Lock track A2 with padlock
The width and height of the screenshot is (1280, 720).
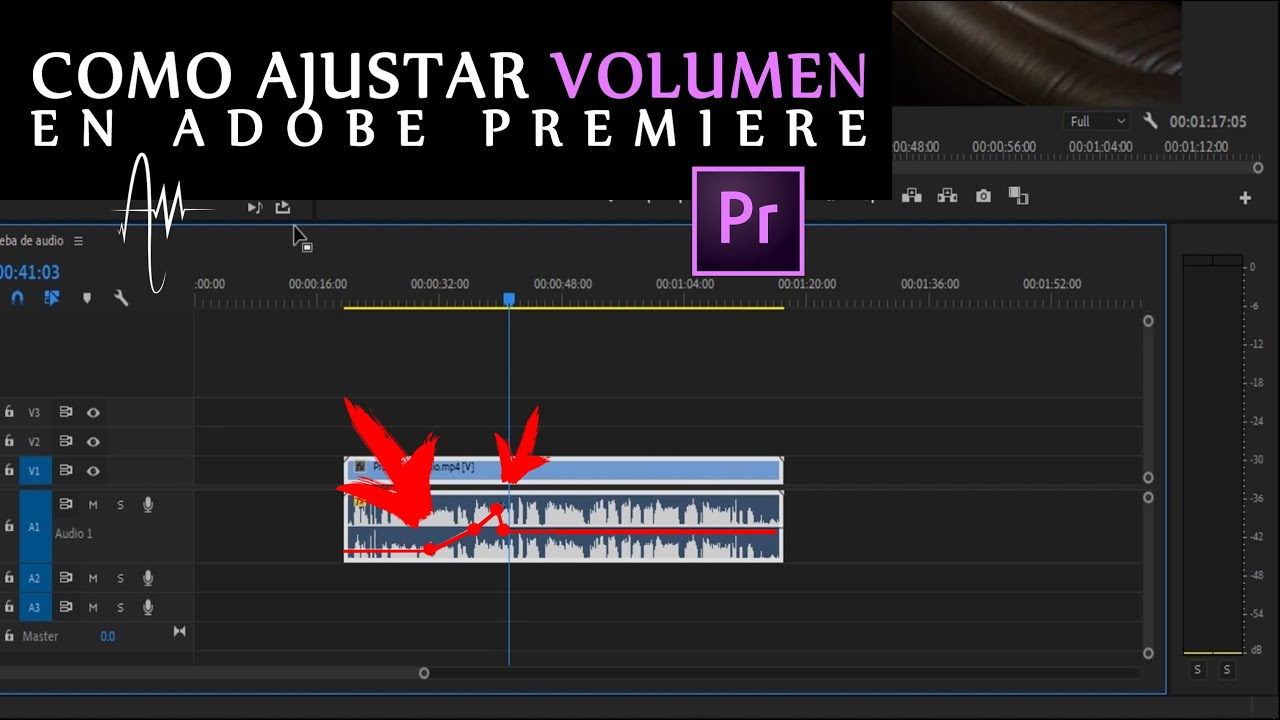[x=9, y=578]
